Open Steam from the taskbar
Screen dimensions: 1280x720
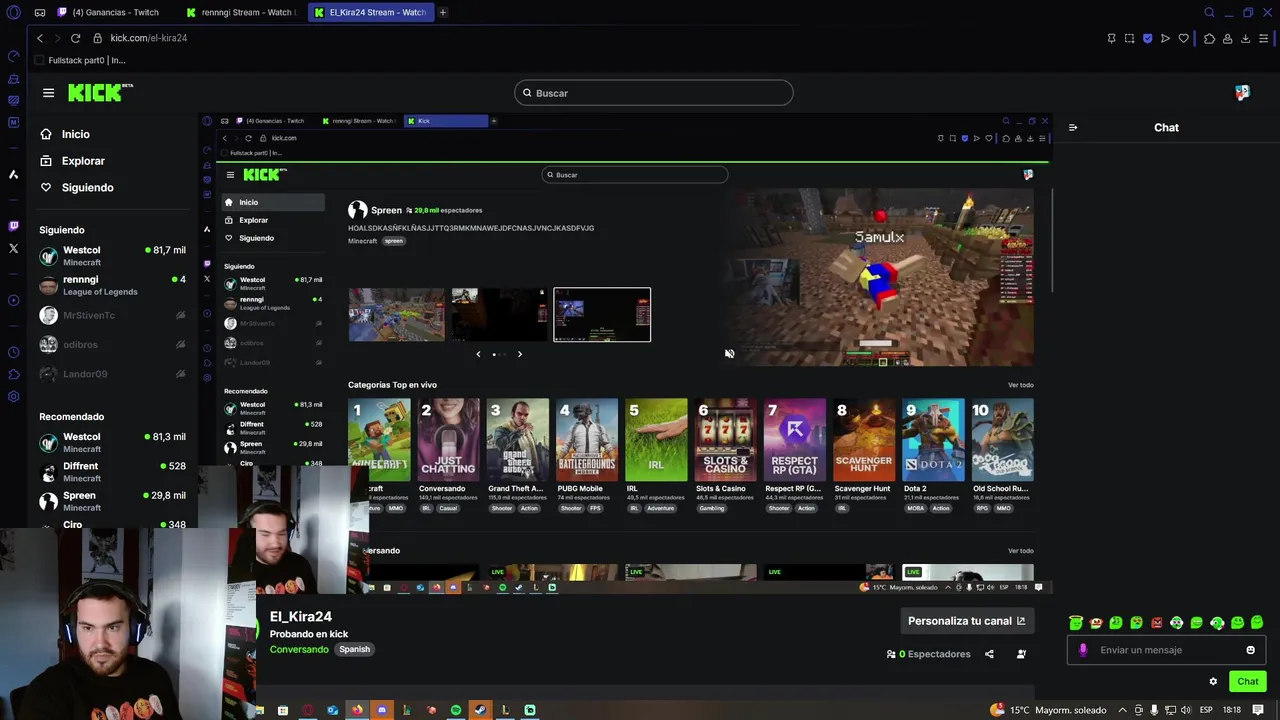tap(481, 710)
